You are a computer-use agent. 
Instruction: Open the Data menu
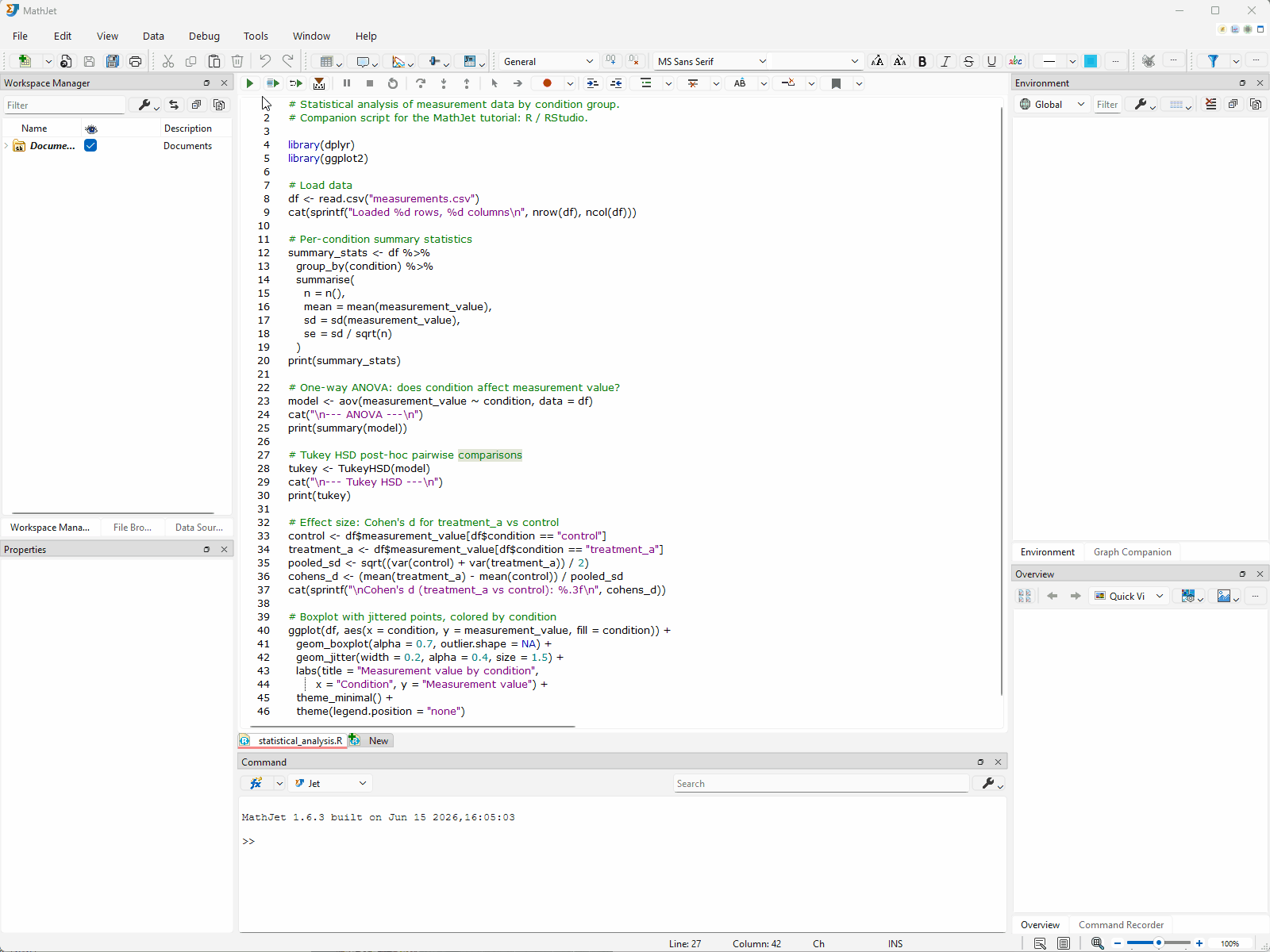pyautogui.click(x=153, y=36)
